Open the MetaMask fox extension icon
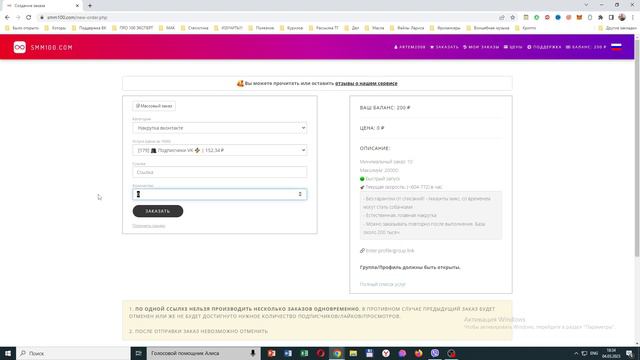This screenshot has height=360, width=640. (579, 18)
